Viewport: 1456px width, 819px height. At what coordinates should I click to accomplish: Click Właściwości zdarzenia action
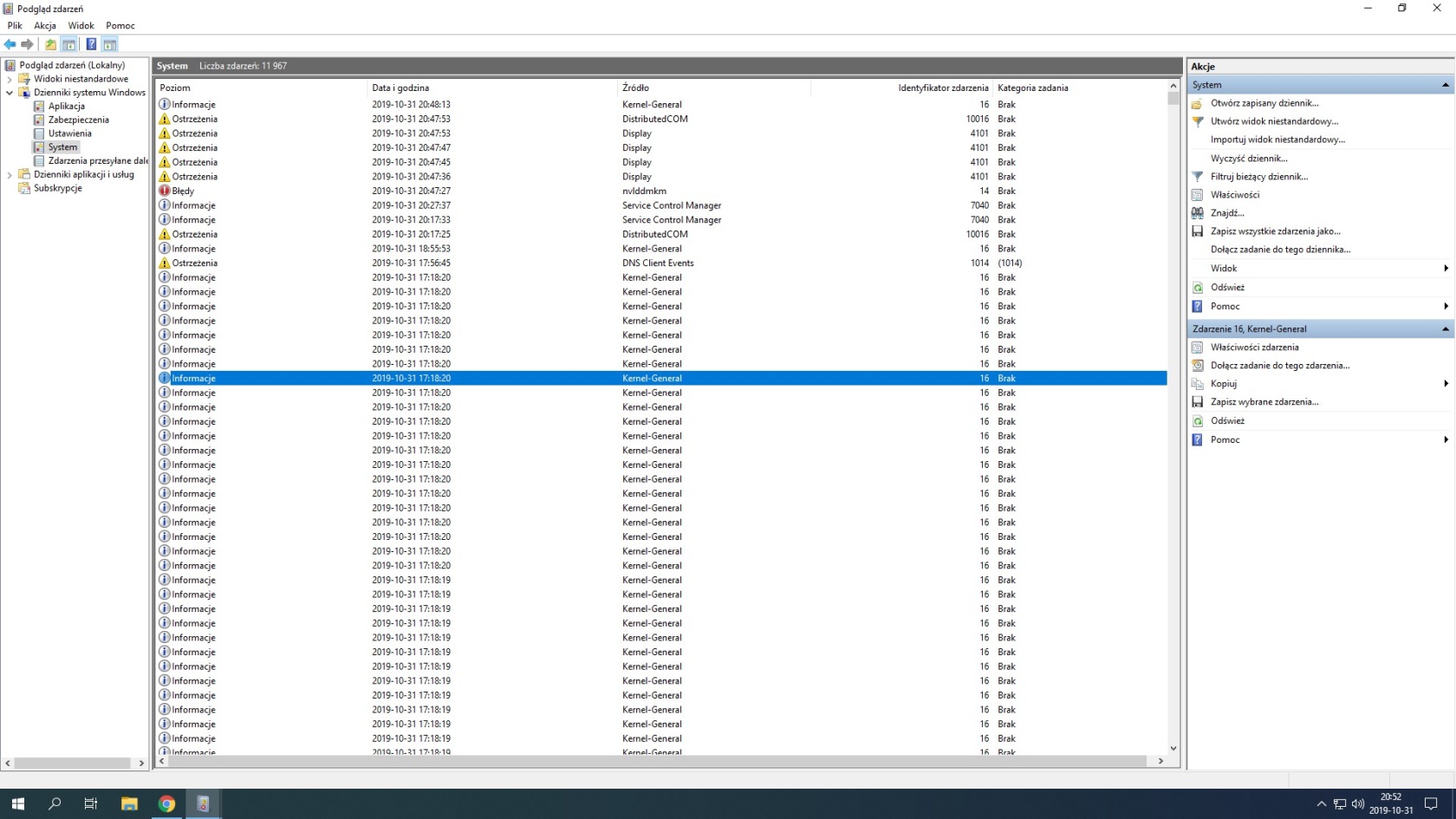tap(1254, 348)
